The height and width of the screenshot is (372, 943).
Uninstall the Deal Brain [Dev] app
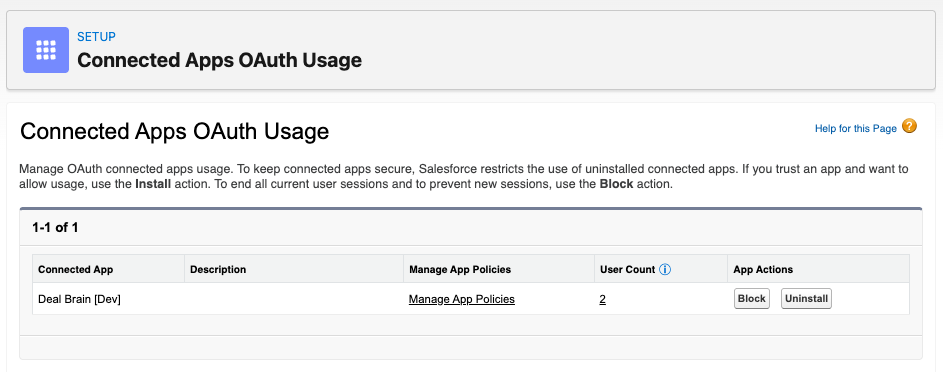[806, 299]
